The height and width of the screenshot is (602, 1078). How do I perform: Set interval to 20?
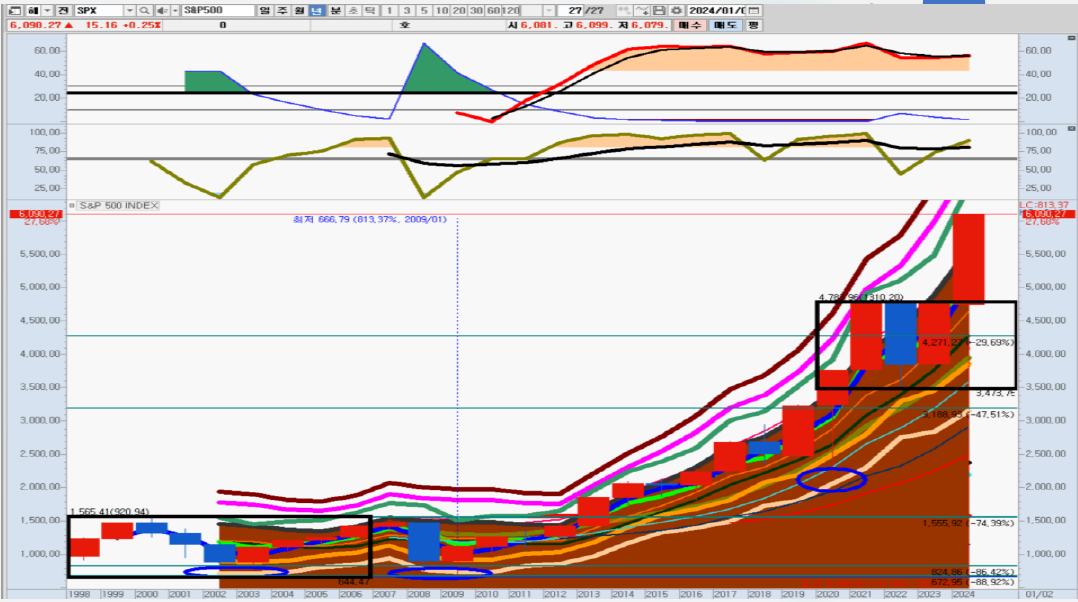pyautogui.click(x=459, y=11)
